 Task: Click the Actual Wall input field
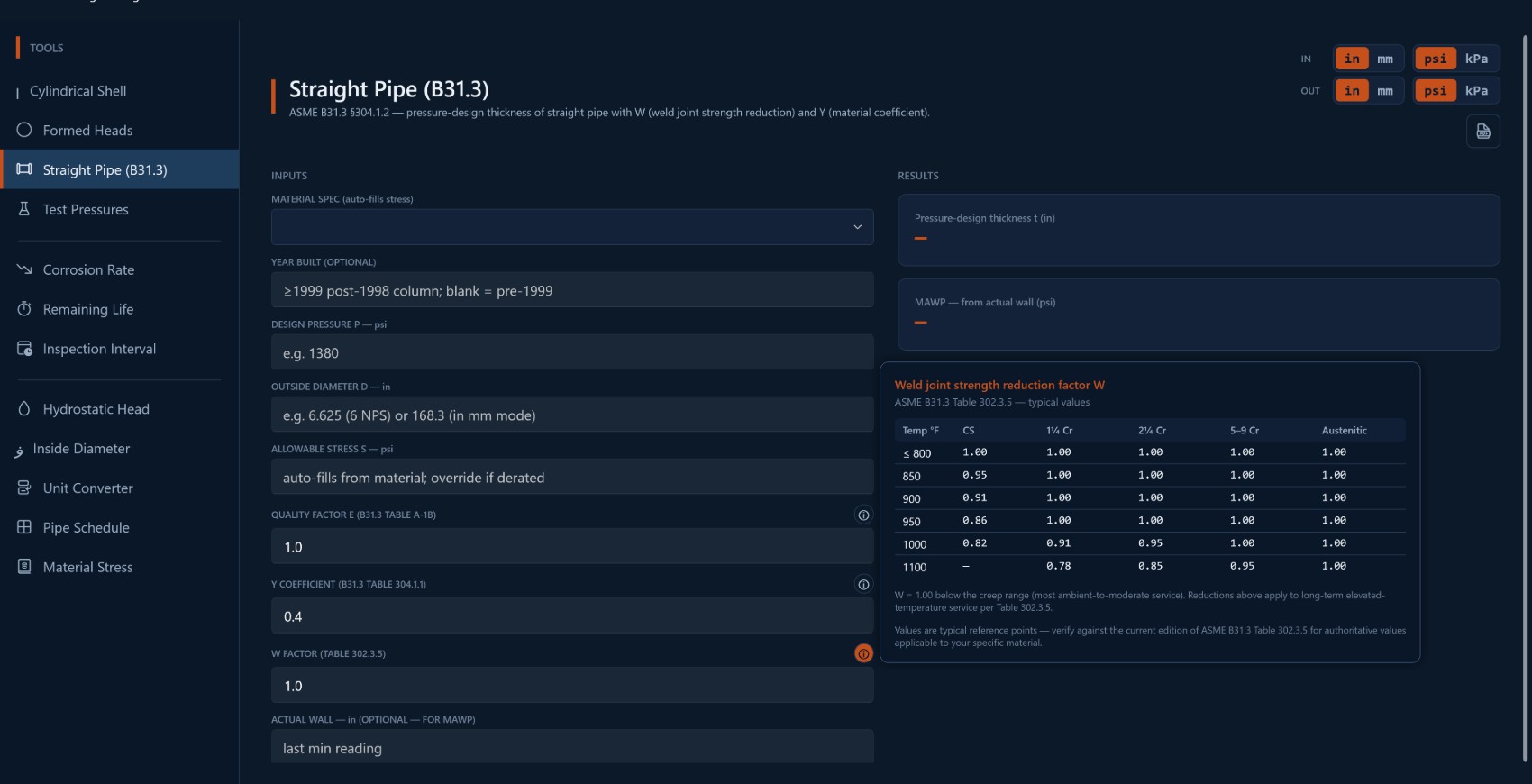[x=572, y=747]
